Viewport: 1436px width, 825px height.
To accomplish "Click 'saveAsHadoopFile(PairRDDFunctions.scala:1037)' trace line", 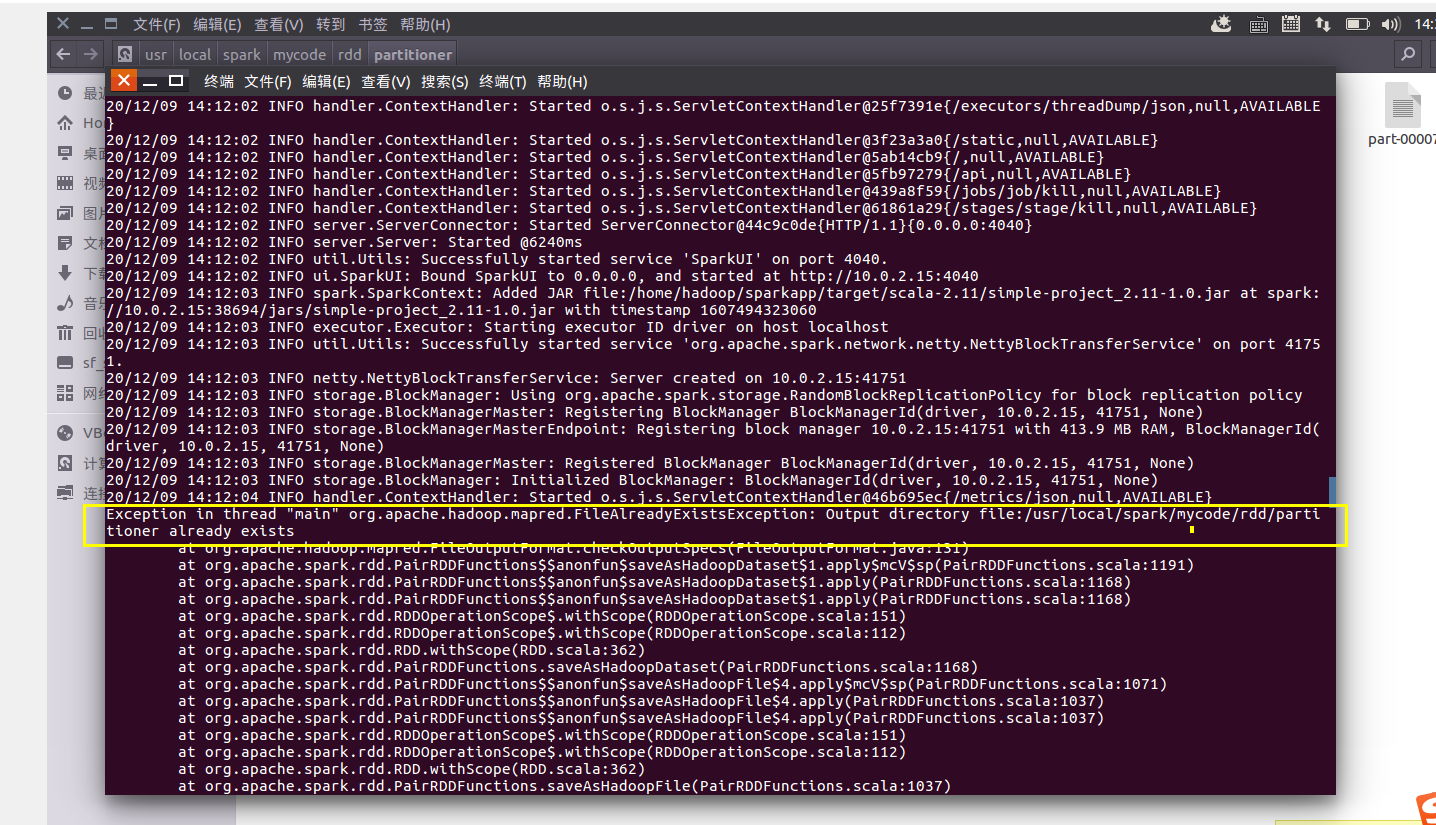I will coord(564,786).
